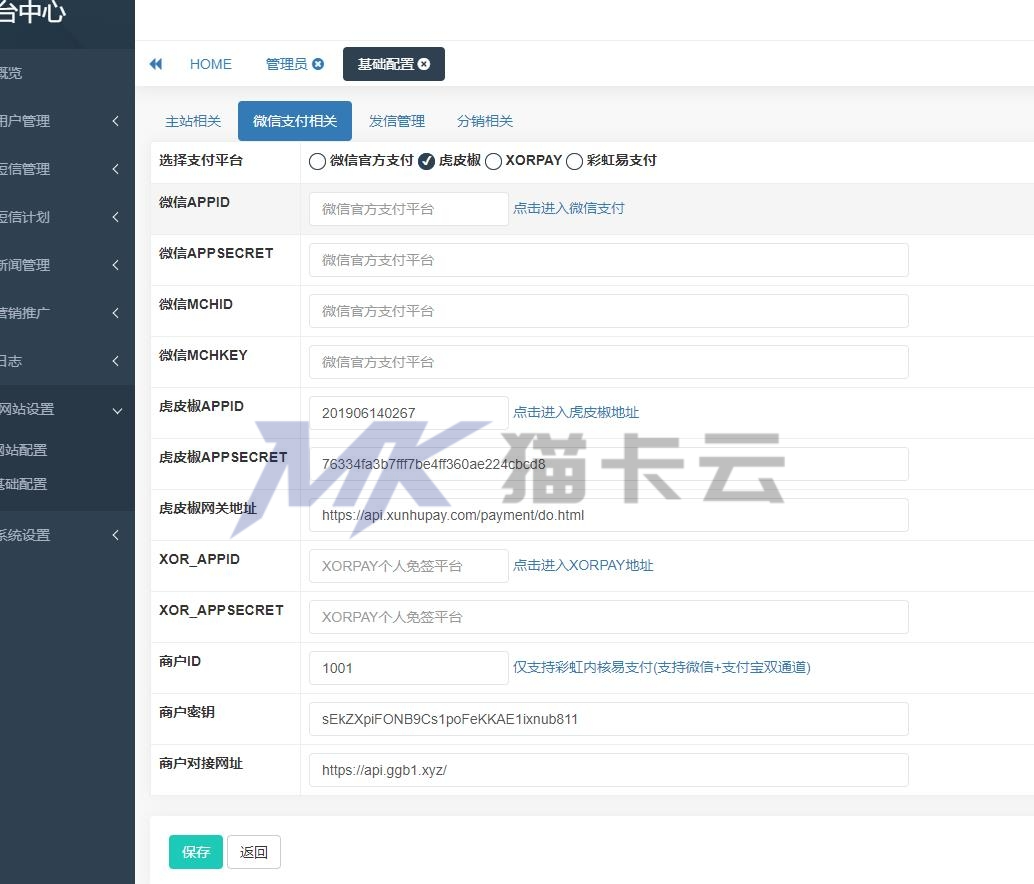Focus the XOR_APPSECRET input field
Viewport: 1034px width, 884px height.
[x=609, y=617]
